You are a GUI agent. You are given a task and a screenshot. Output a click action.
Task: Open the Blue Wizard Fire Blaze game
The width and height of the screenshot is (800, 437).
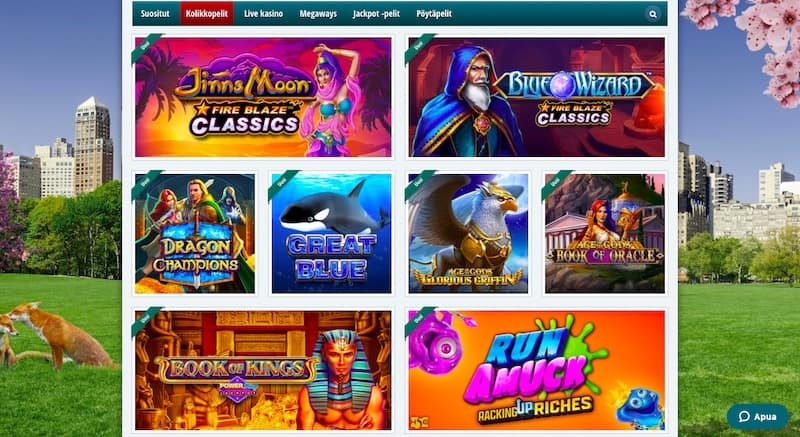(537, 97)
